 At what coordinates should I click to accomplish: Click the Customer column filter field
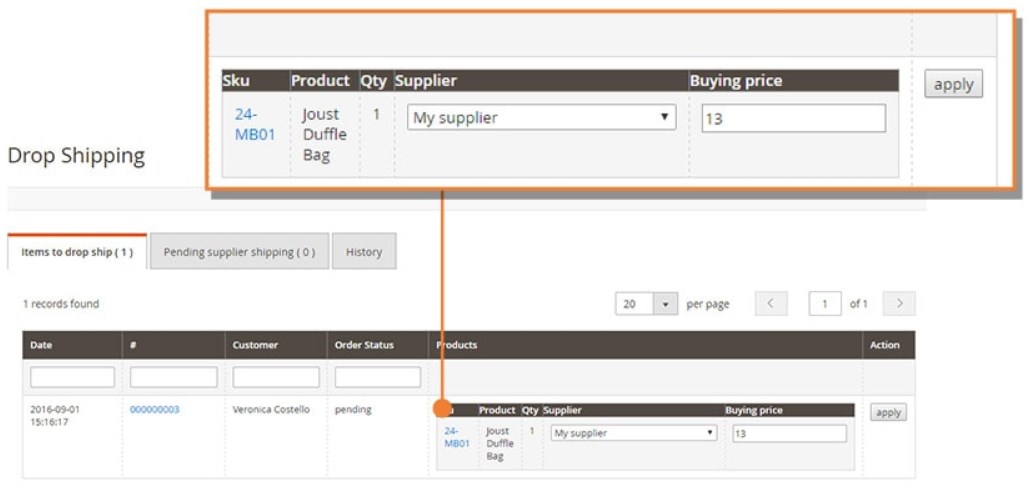(x=276, y=377)
